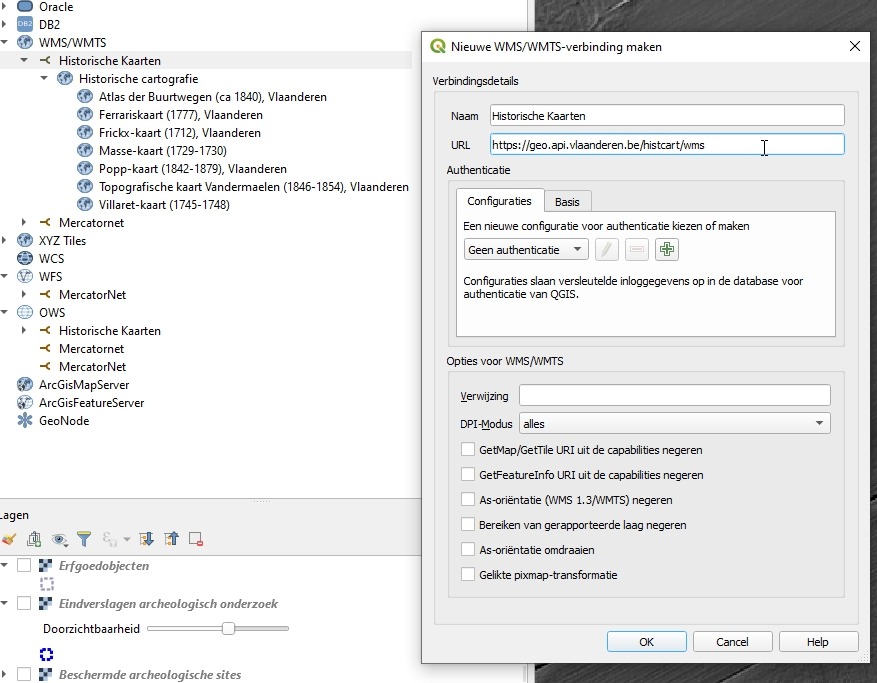The height and width of the screenshot is (683, 877).
Task: Click the Mercatornet connection icon under WMS/WMTS
Action: [x=45, y=223]
